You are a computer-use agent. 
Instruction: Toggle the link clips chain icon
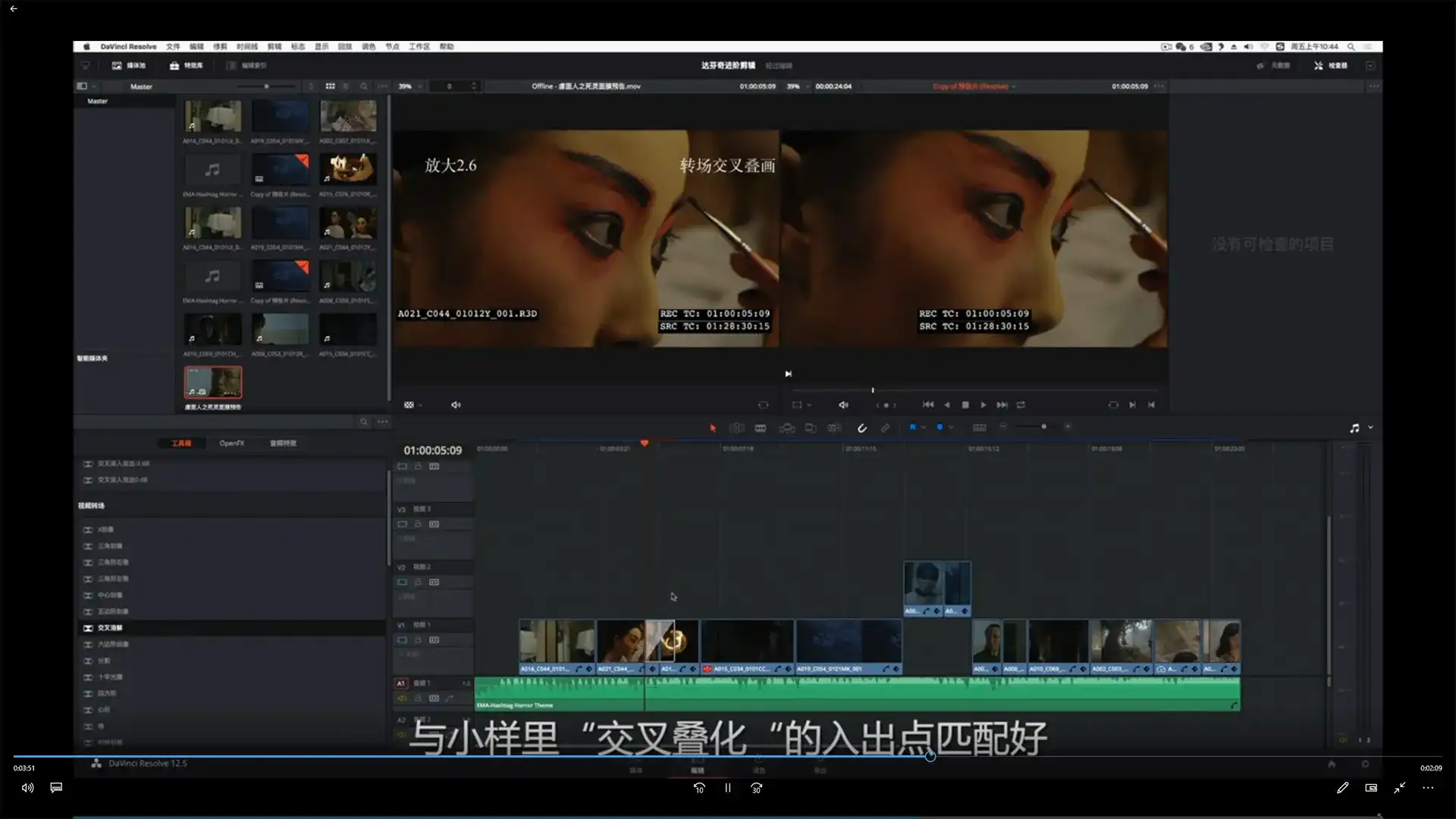pos(885,428)
